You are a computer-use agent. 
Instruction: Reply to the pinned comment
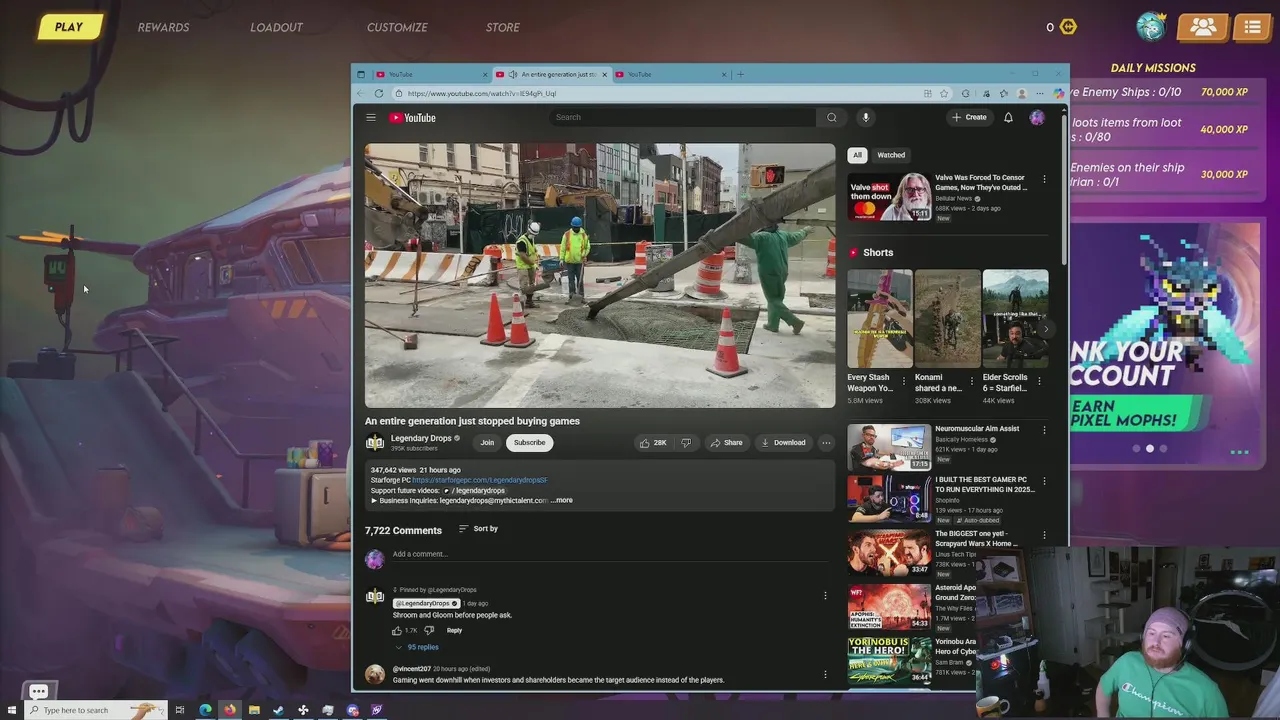454,630
